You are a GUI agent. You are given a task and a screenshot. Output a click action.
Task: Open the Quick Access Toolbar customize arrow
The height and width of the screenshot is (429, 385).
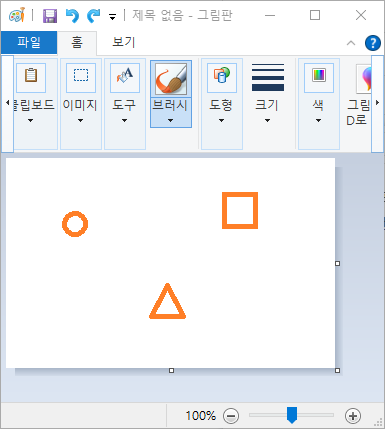(113, 17)
